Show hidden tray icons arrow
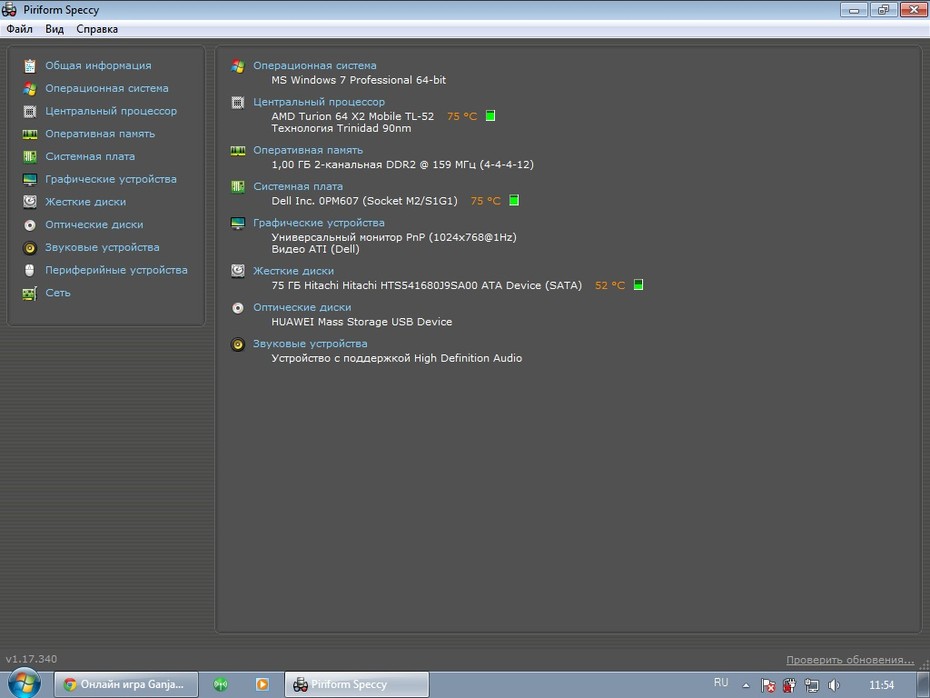The height and width of the screenshot is (698, 930). tap(746, 685)
